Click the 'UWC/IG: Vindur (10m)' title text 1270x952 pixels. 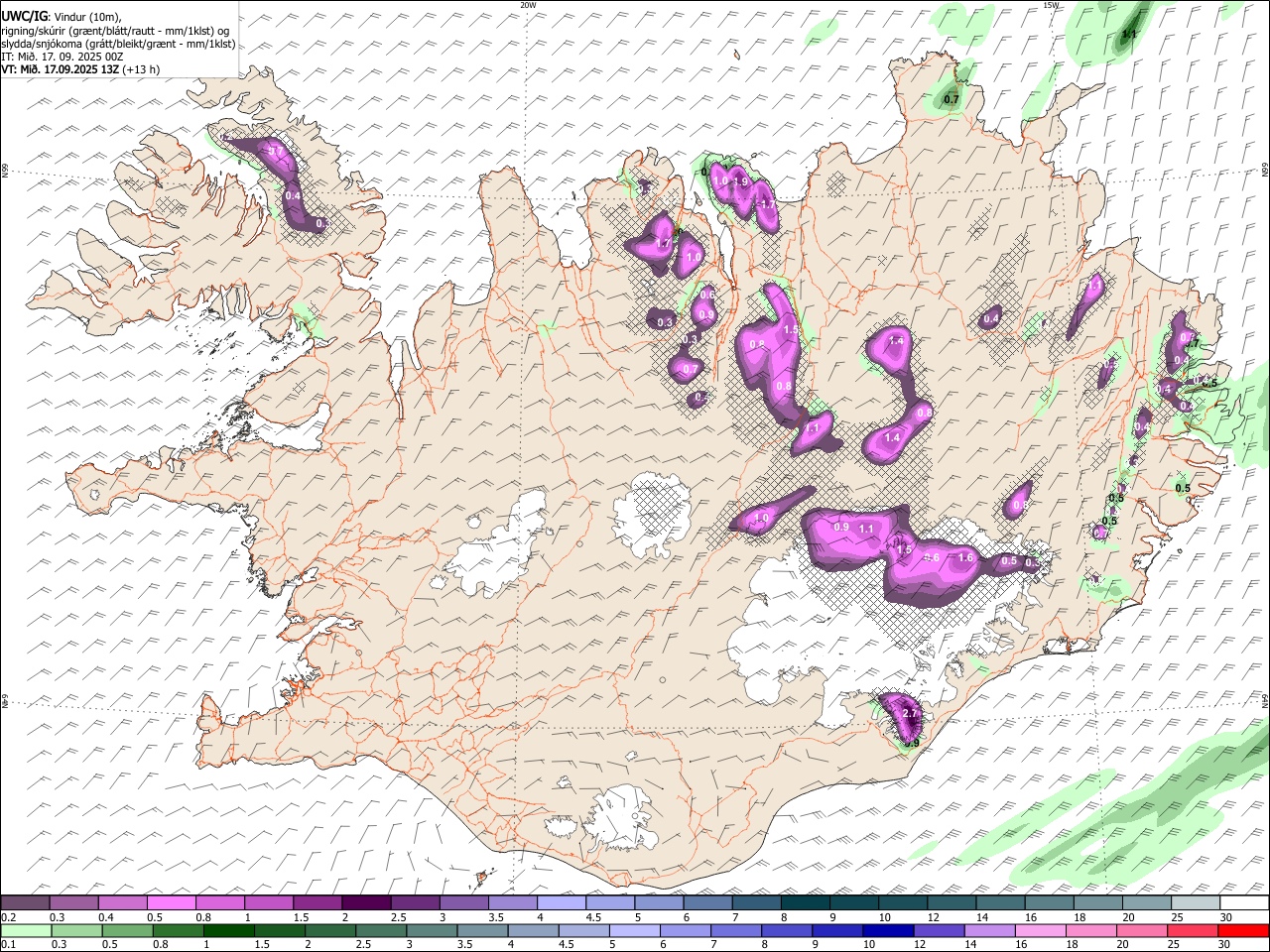tap(62, 17)
